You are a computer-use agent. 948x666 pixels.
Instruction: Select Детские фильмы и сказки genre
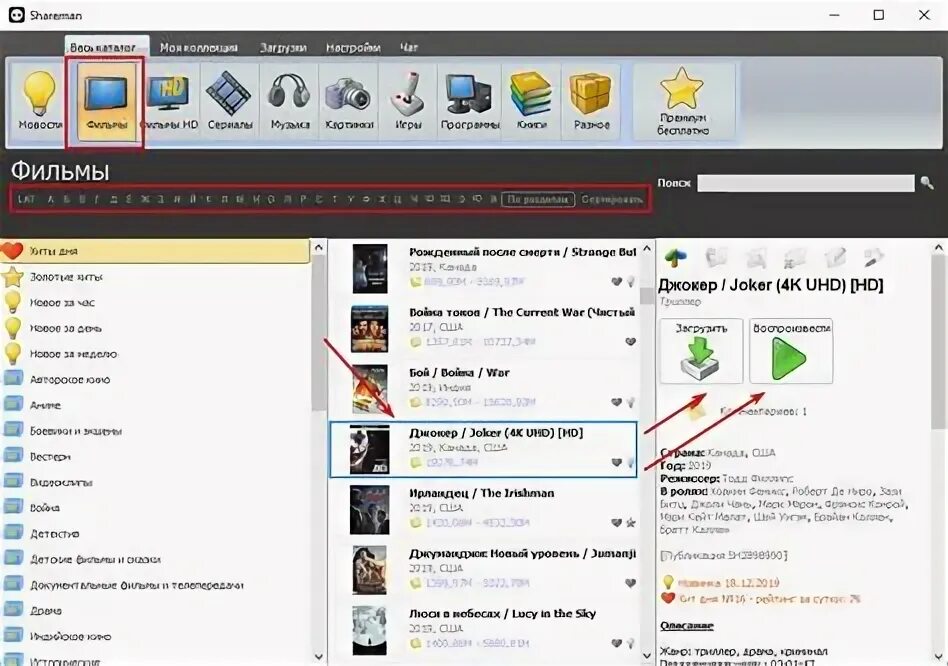pyautogui.click(x=96, y=559)
